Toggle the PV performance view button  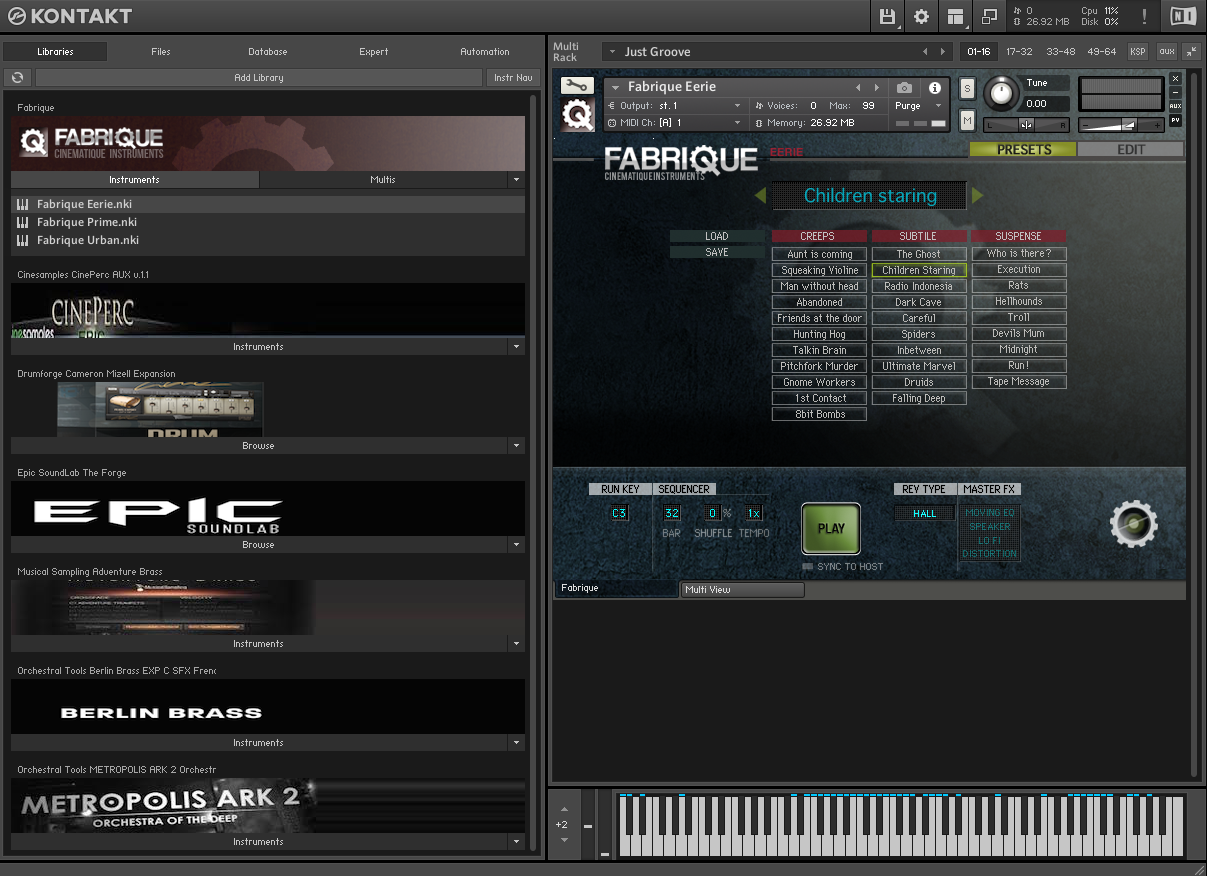(1175, 120)
